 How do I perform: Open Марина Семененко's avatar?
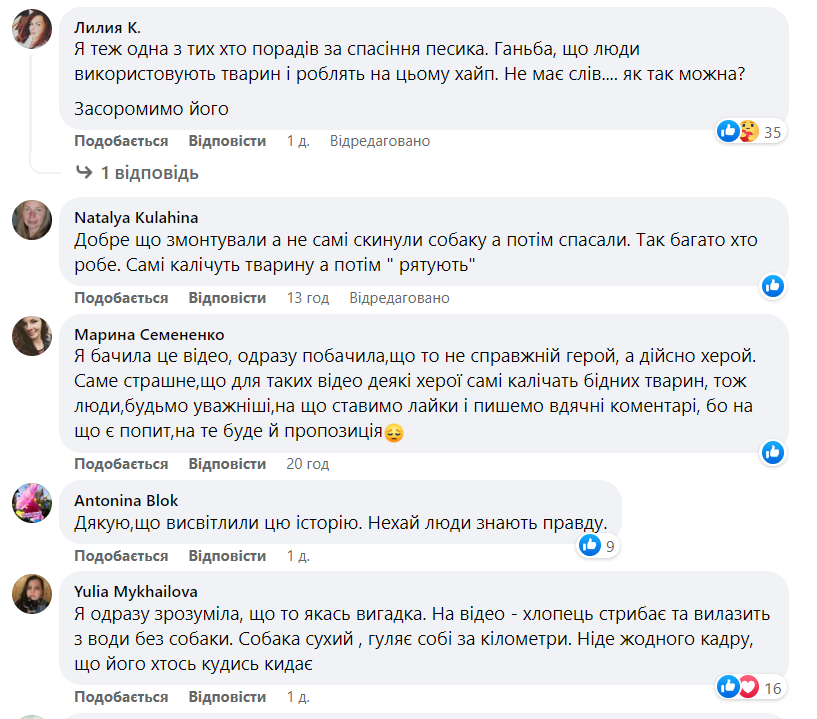(31, 336)
